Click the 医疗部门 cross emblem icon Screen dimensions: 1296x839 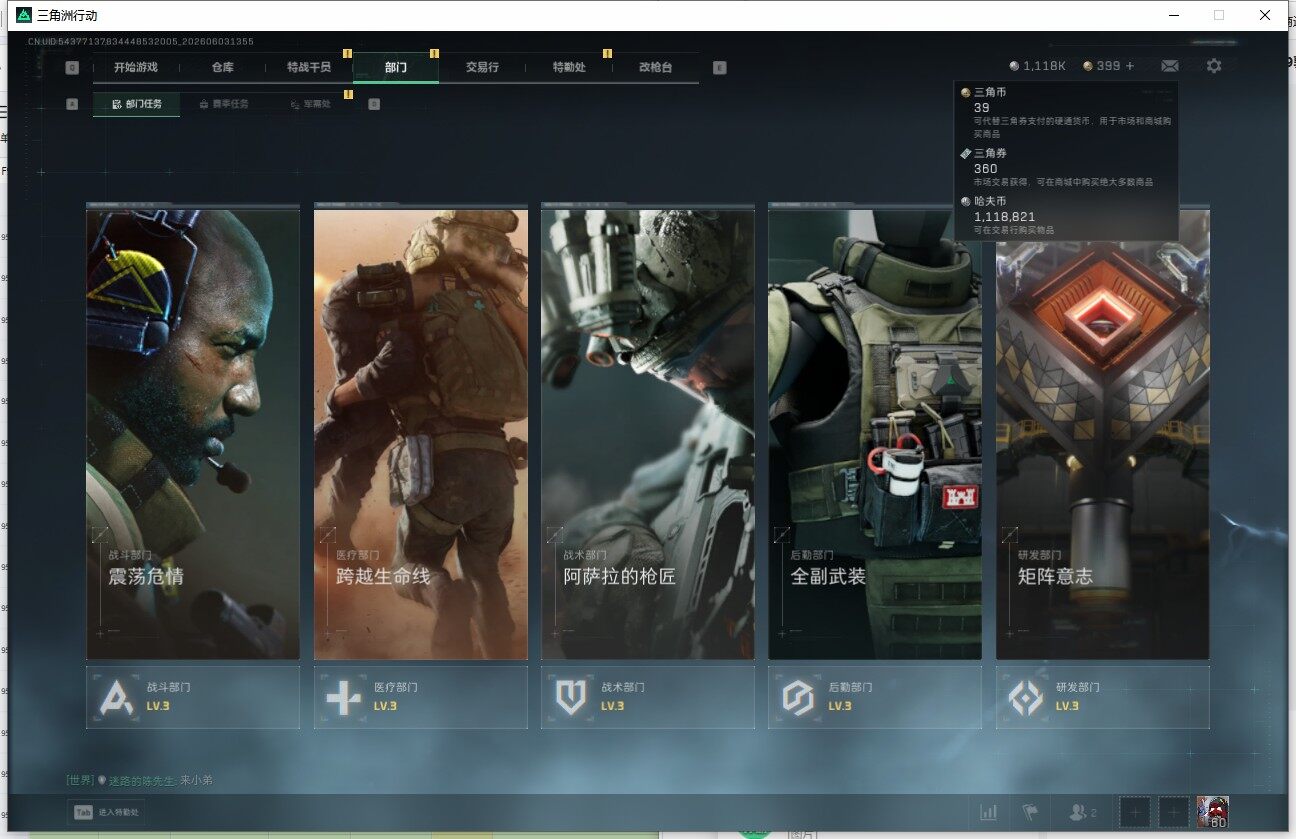(344, 697)
